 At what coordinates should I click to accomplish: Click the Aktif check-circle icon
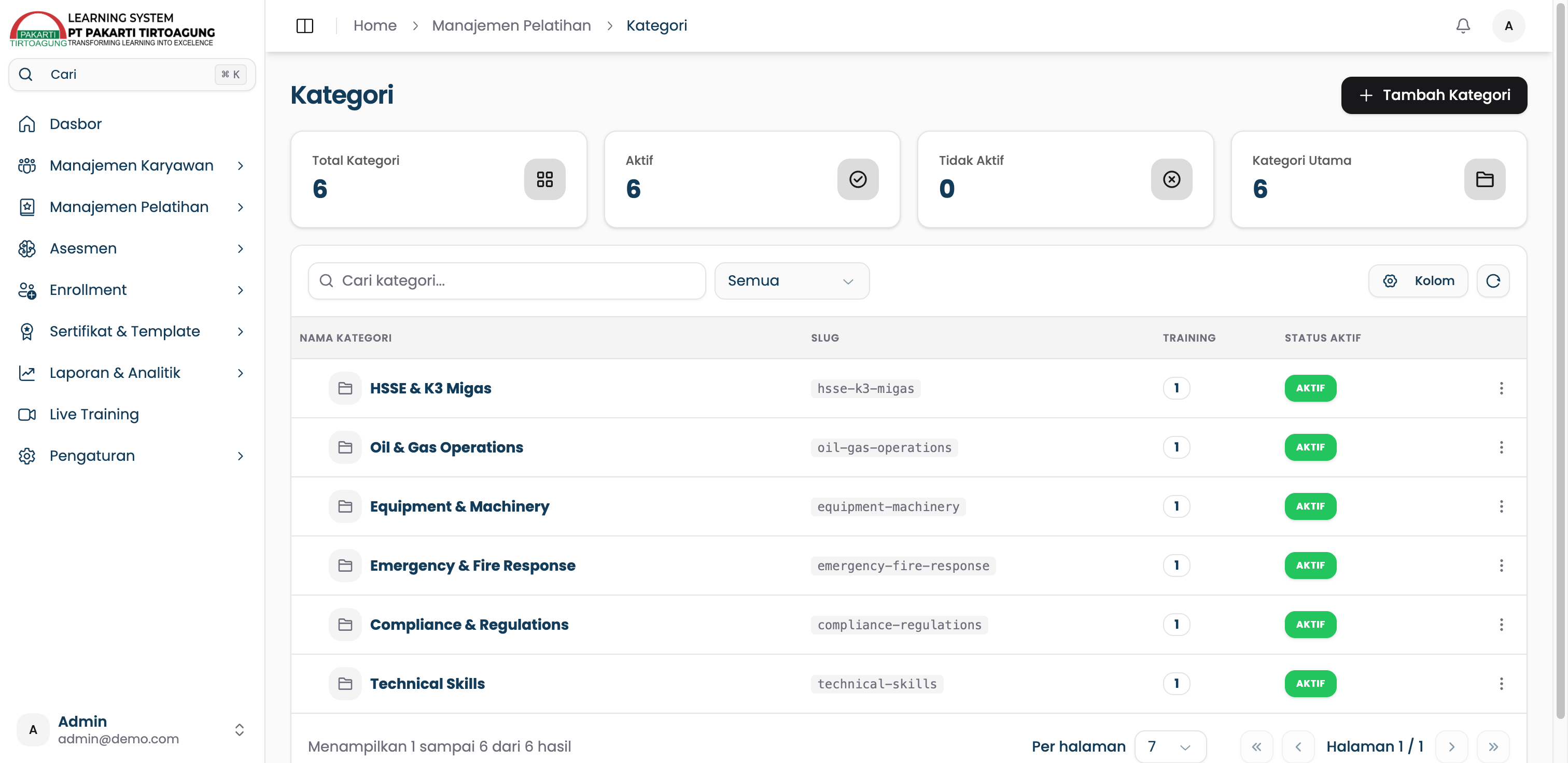click(x=858, y=179)
